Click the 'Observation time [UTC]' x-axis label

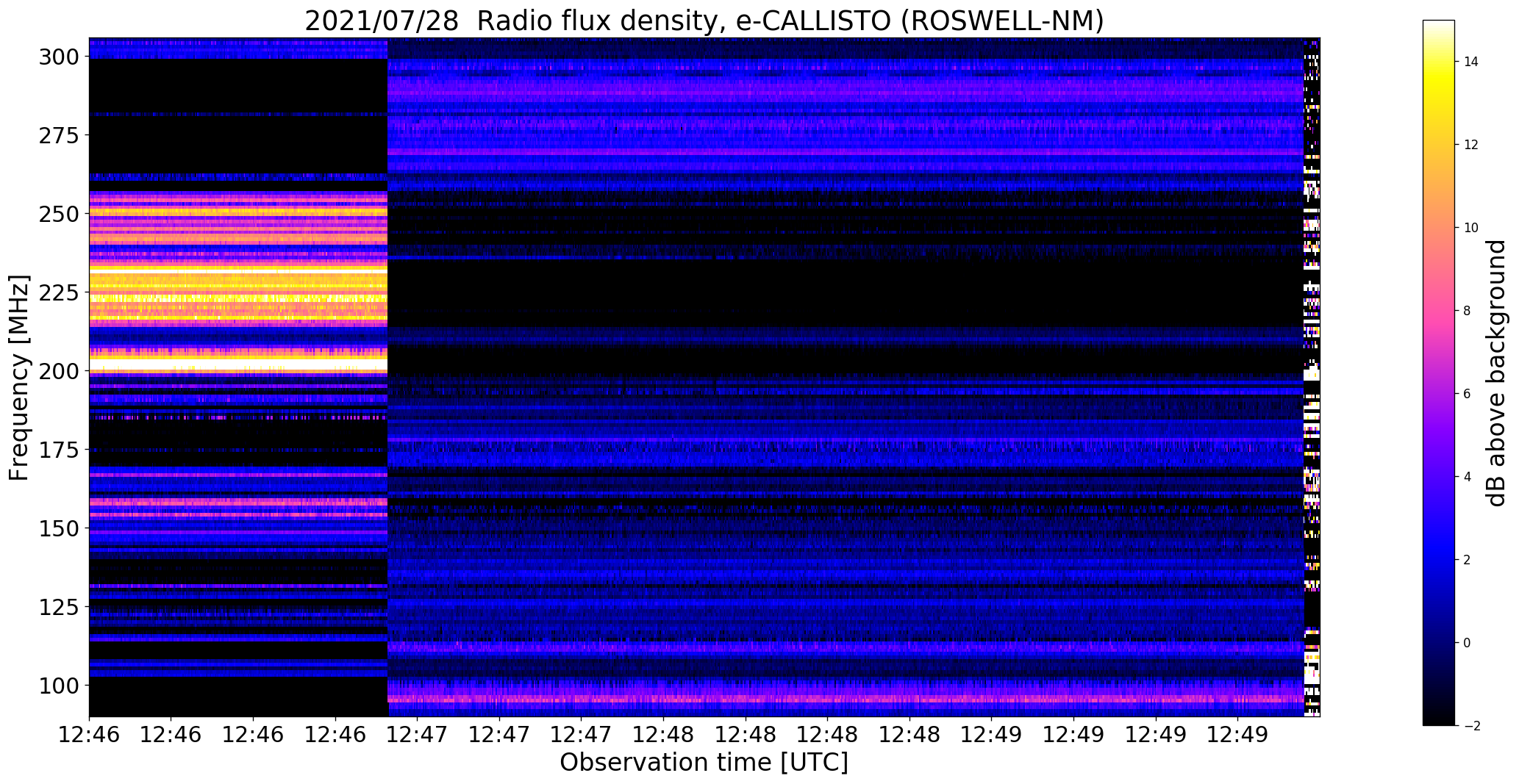[x=704, y=762]
